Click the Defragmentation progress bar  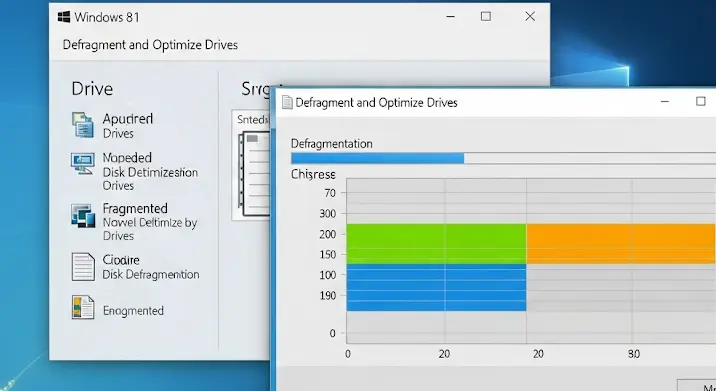click(x=503, y=158)
